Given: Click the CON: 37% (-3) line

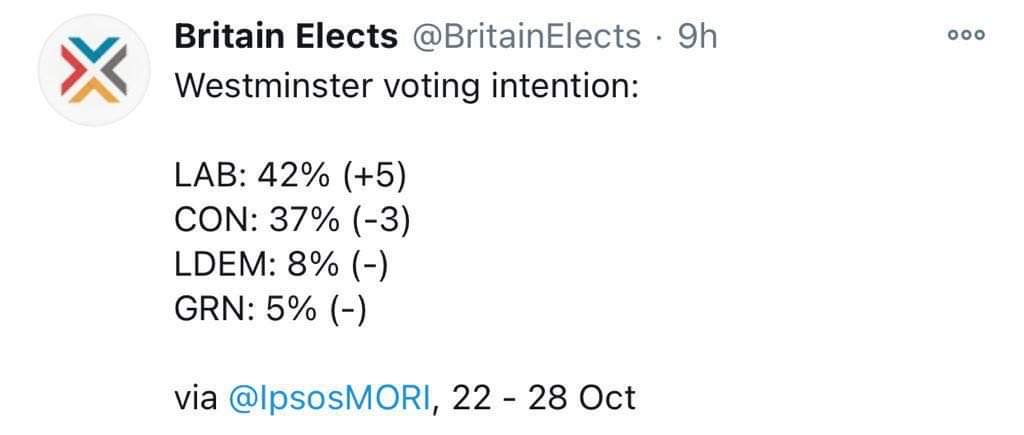Looking at the screenshot, I should coord(293,222).
